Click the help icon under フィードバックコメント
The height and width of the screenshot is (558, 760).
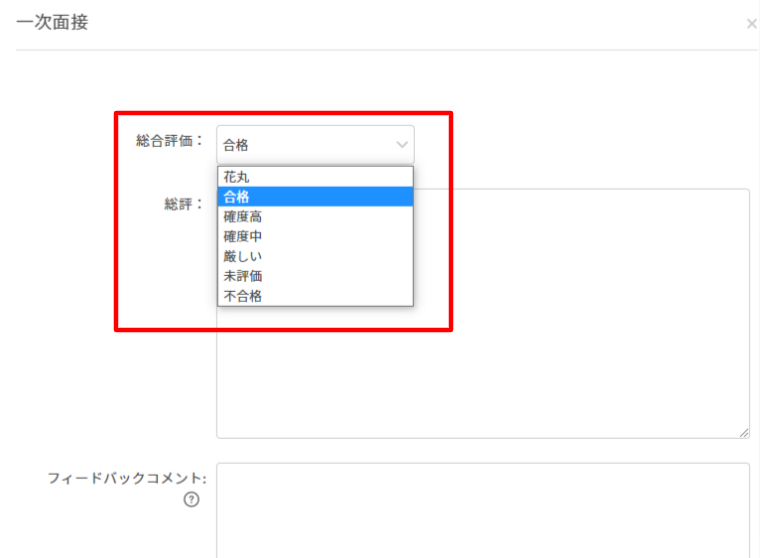click(x=189, y=500)
